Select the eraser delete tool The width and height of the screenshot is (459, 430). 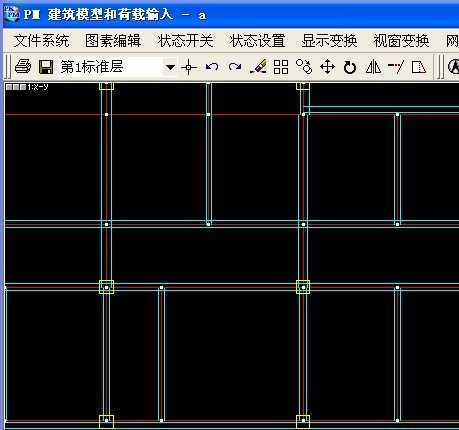pyautogui.click(x=258, y=67)
